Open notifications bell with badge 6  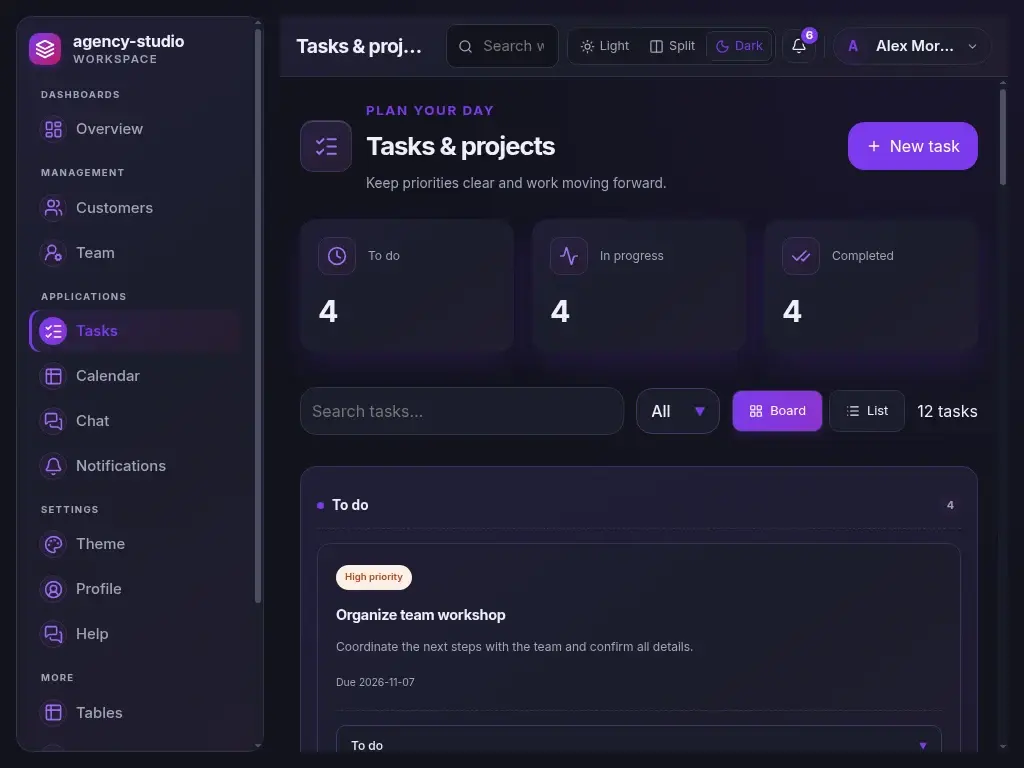point(799,46)
